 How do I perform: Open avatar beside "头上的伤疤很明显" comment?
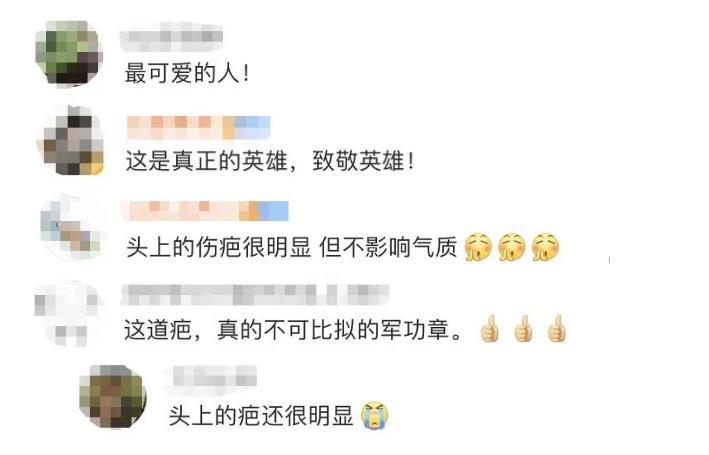coord(70,227)
